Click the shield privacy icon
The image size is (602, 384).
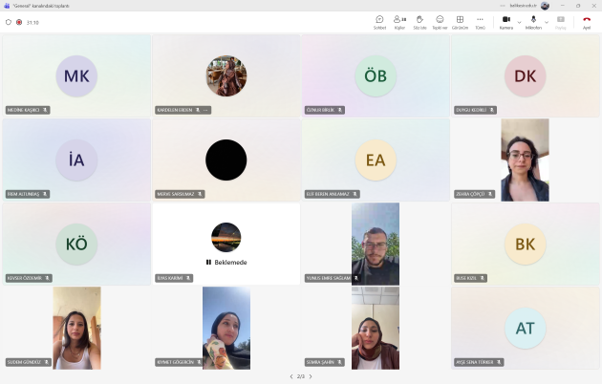tap(8, 22)
